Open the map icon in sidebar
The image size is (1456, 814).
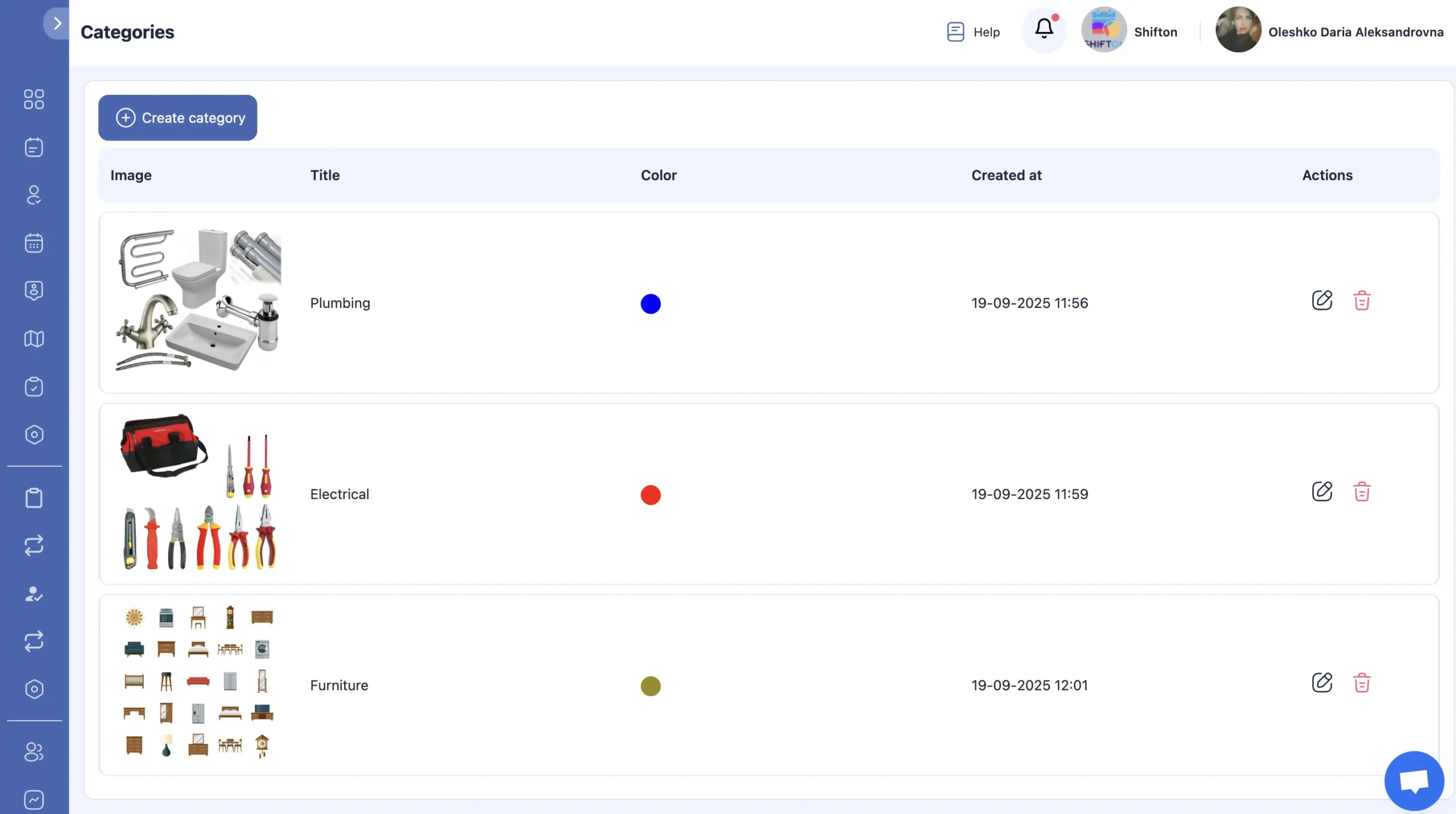tap(34, 339)
